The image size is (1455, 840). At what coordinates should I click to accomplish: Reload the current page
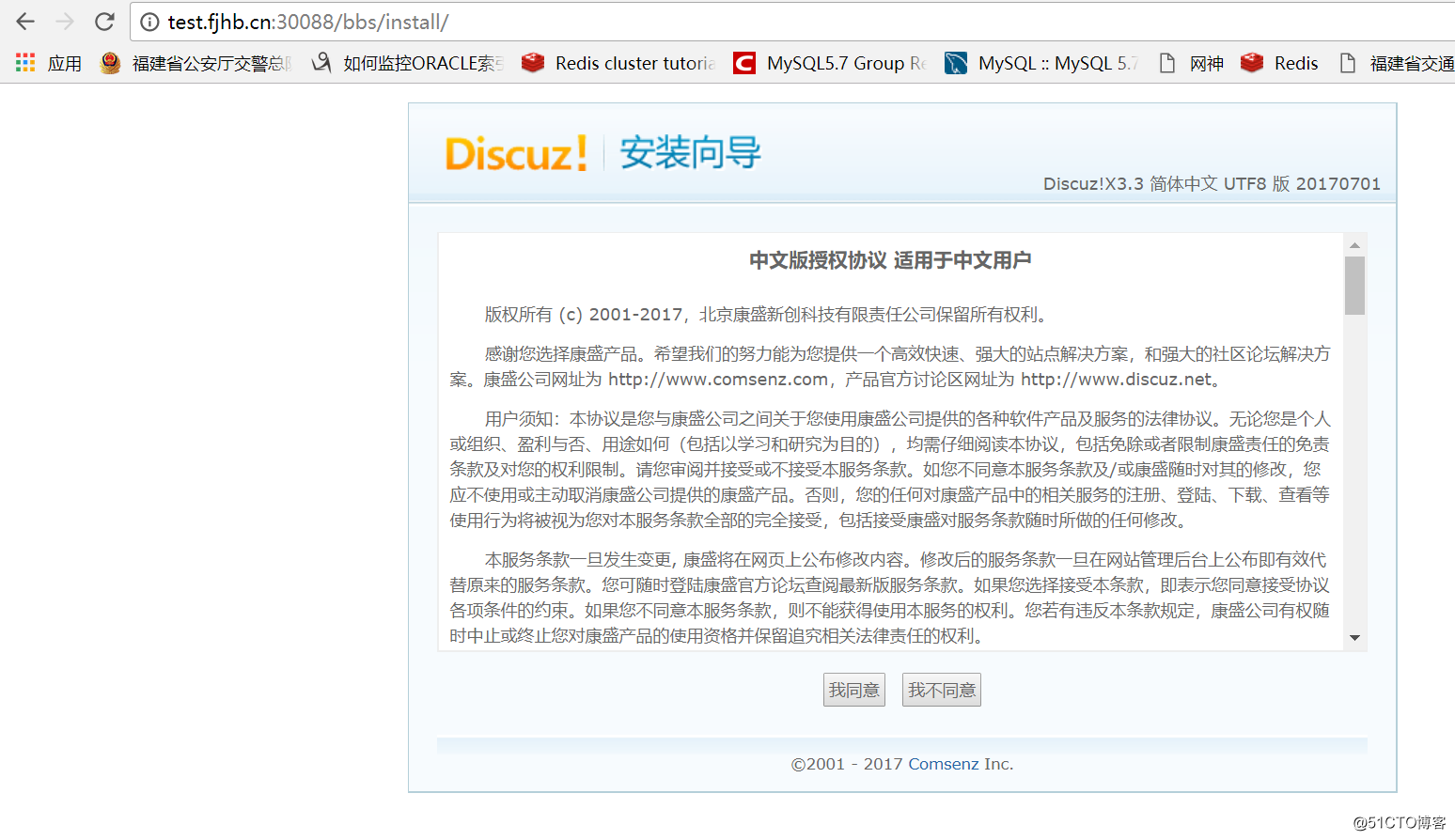click(104, 21)
